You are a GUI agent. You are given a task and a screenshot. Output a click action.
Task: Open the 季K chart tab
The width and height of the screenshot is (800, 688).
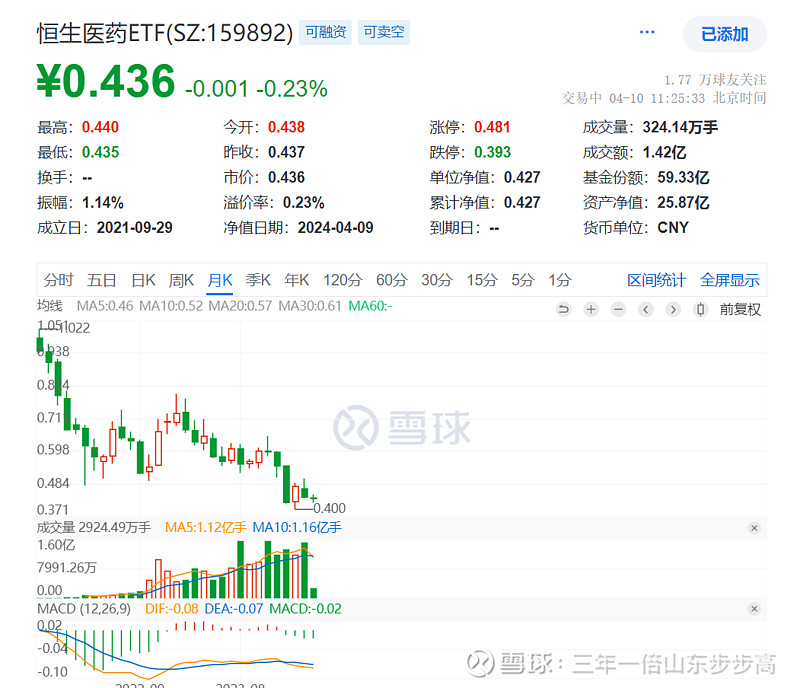click(x=258, y=280)
